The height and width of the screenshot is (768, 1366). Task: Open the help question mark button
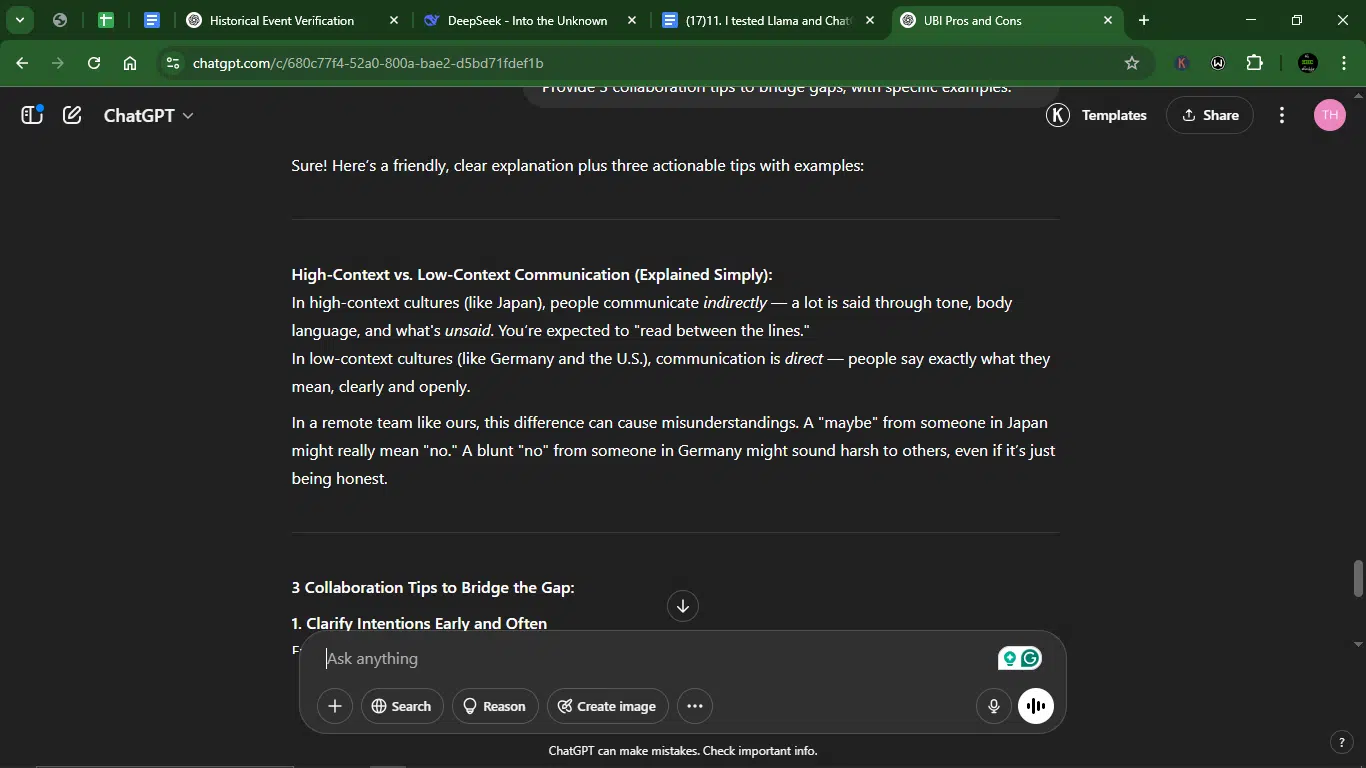(x=1342, y=742)
